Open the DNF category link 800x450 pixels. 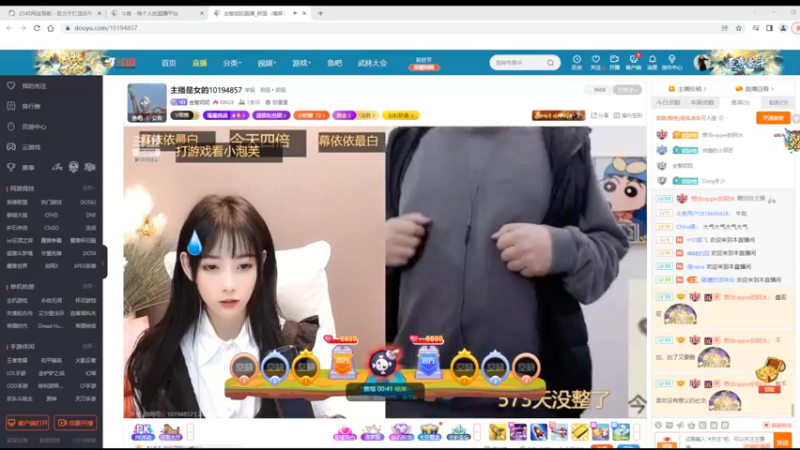tap(91, 215)
